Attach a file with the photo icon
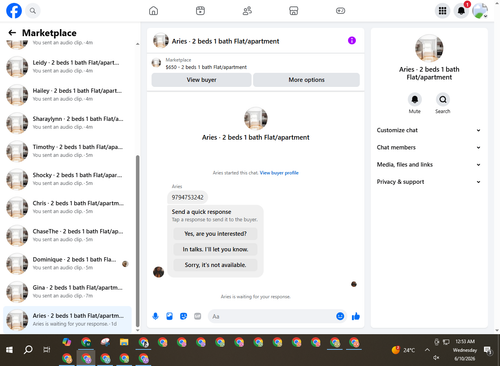 click(x=169, y=316)
